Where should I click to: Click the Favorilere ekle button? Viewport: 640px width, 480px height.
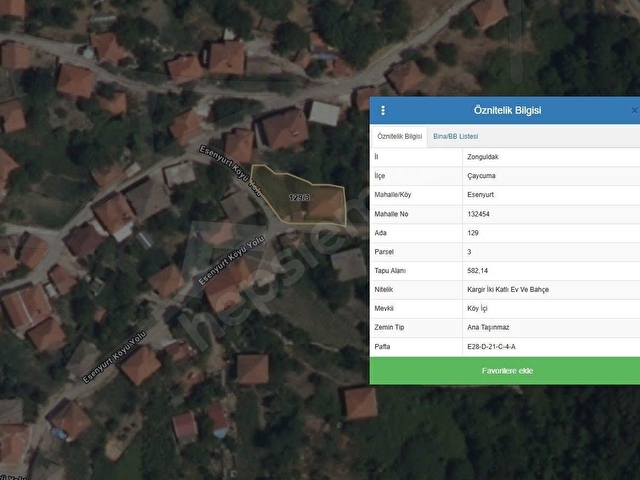point(507,371)
